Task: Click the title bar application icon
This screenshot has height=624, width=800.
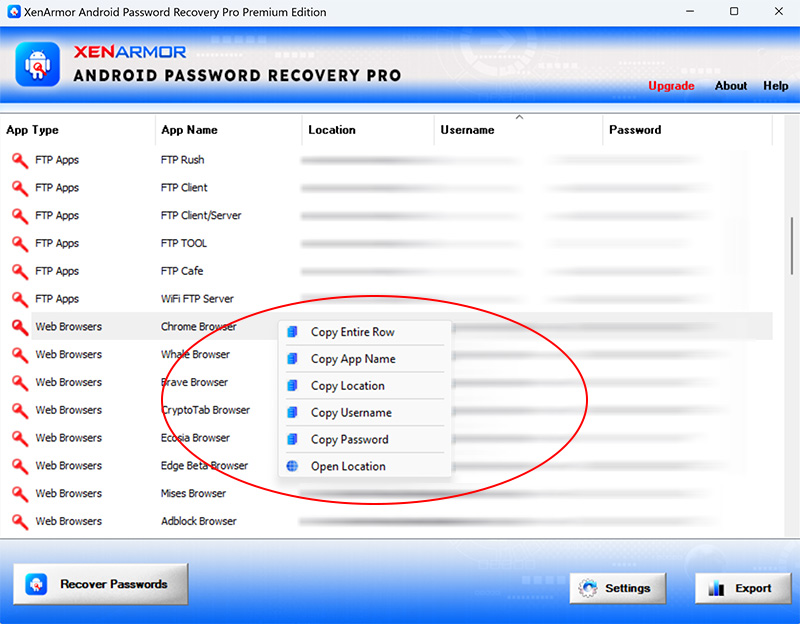Action: click(x=14, y=12)
